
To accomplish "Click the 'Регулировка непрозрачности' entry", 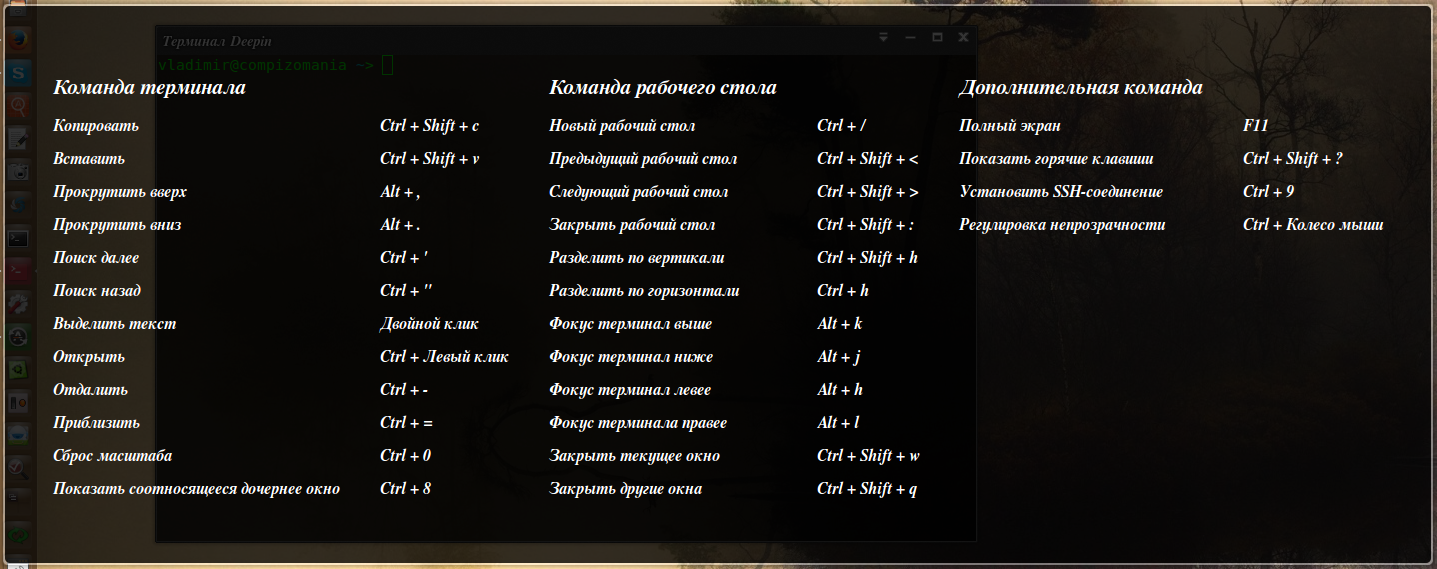I will pos(1062,225).
